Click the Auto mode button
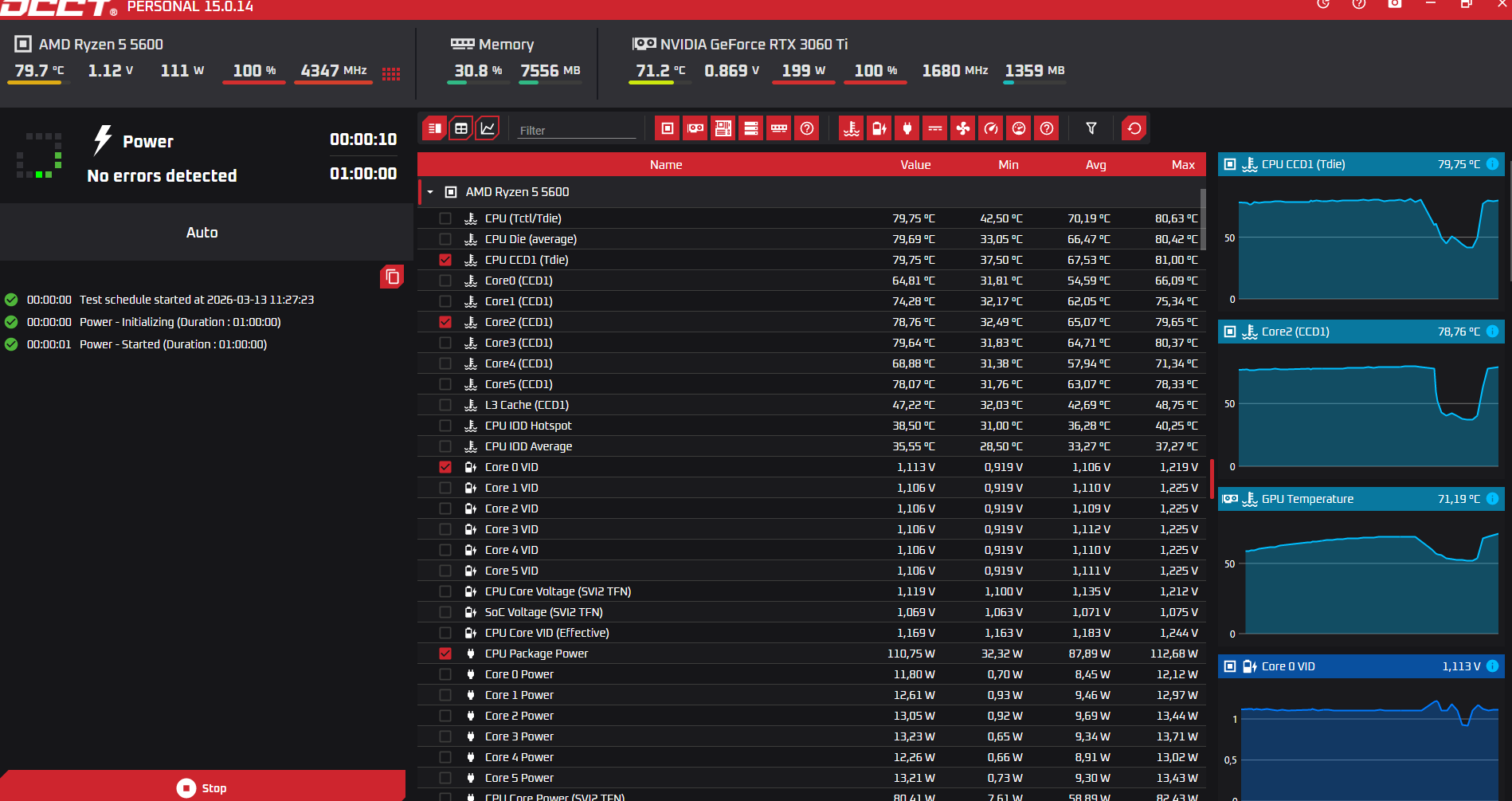The width and height of the screenshot is (1512, 801). point(202,232)
